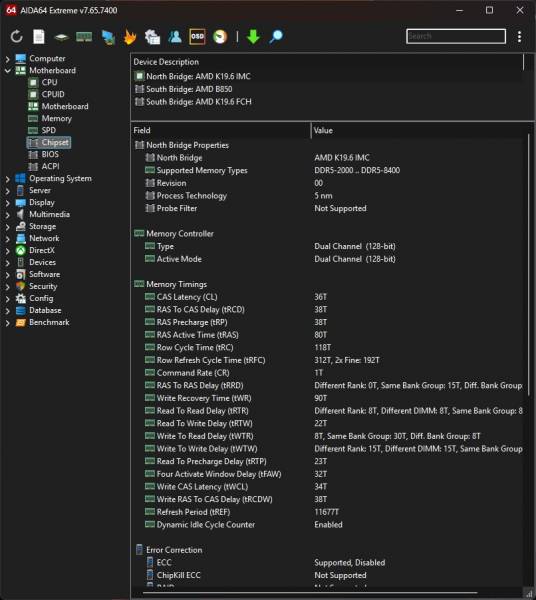Open the Report page icon

point(39,37)
